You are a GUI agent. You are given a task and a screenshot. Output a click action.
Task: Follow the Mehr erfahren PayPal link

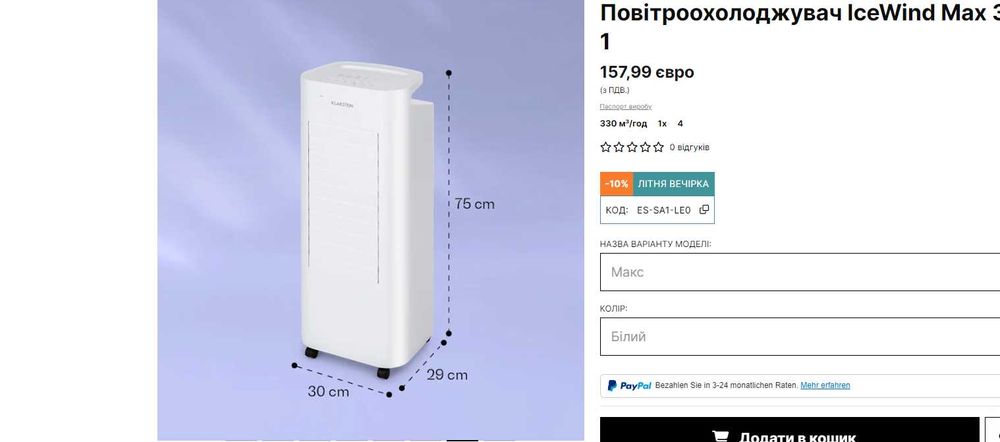click(825, 385)
